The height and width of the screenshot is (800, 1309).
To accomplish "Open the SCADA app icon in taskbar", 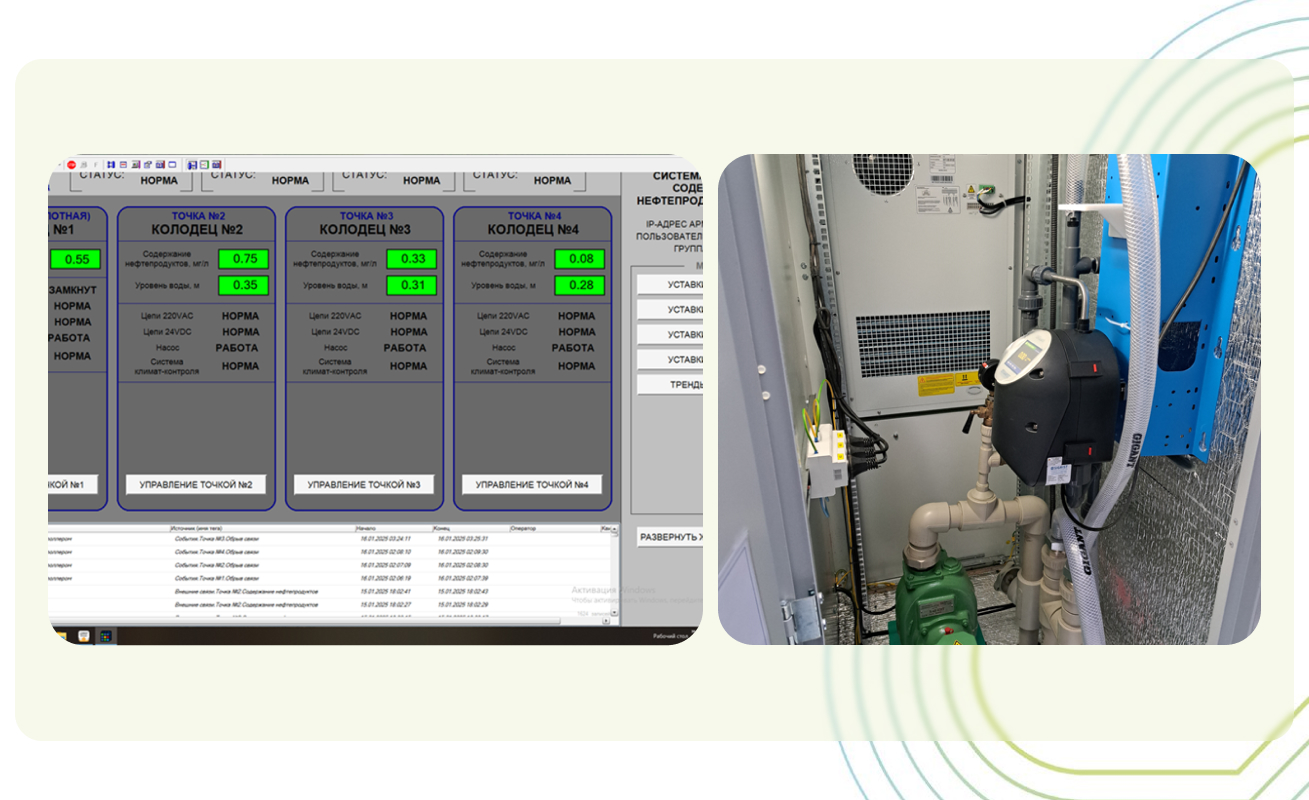I will (106, 636).
